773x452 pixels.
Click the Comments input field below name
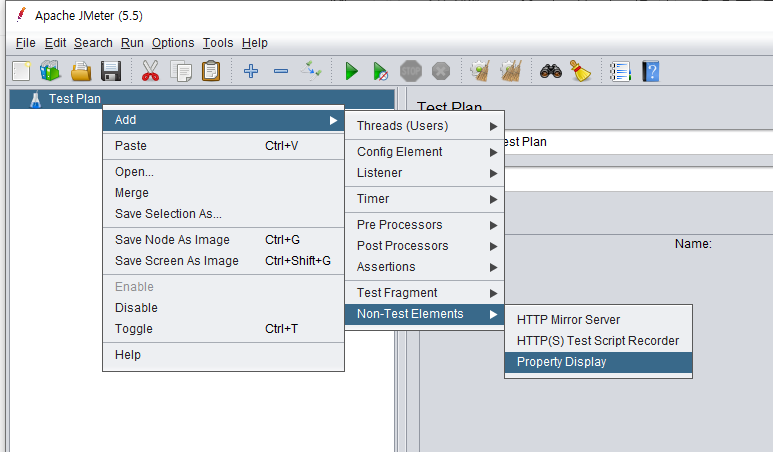[x=638, y=180]
